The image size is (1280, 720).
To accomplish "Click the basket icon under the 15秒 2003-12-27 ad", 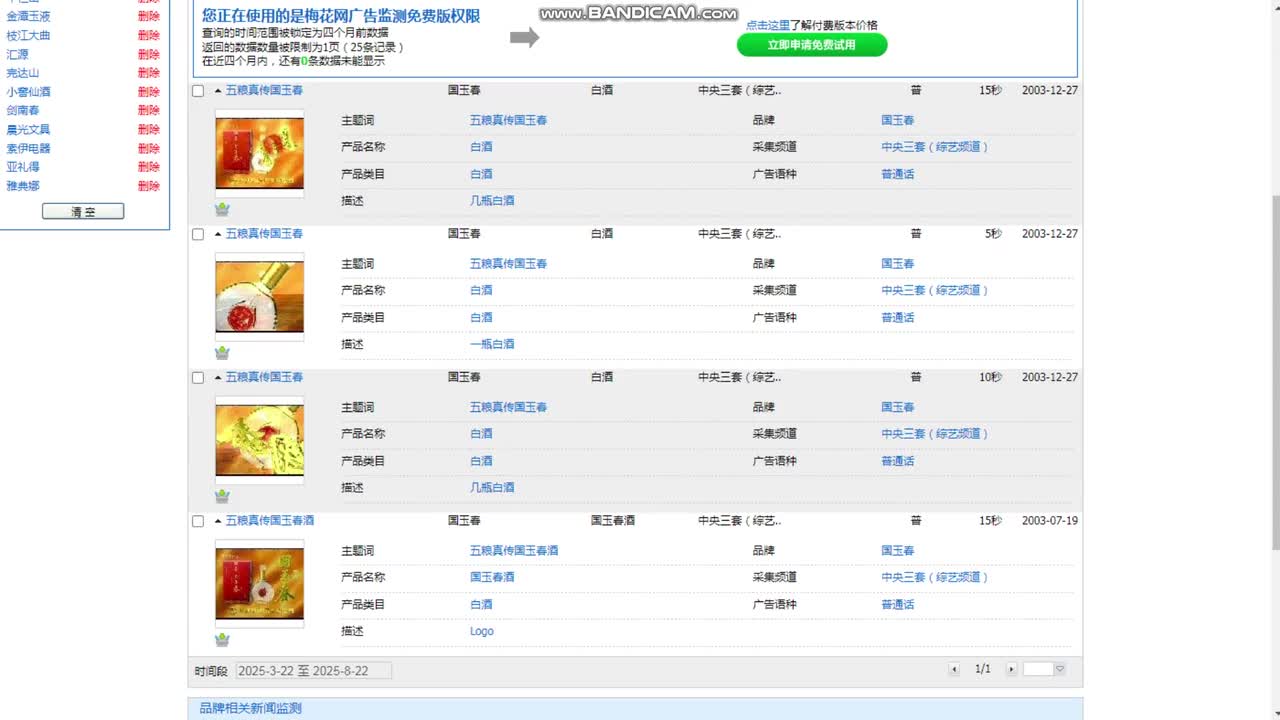I will 222,209.
